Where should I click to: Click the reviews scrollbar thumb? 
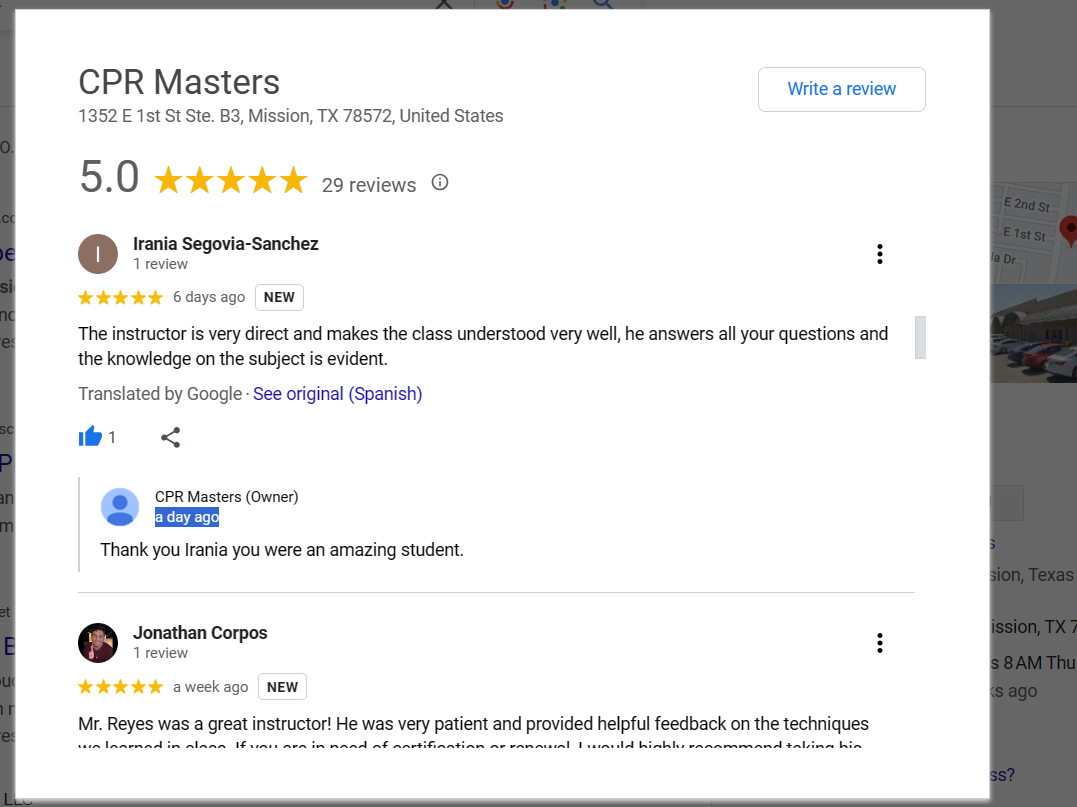tap(920, 337)
